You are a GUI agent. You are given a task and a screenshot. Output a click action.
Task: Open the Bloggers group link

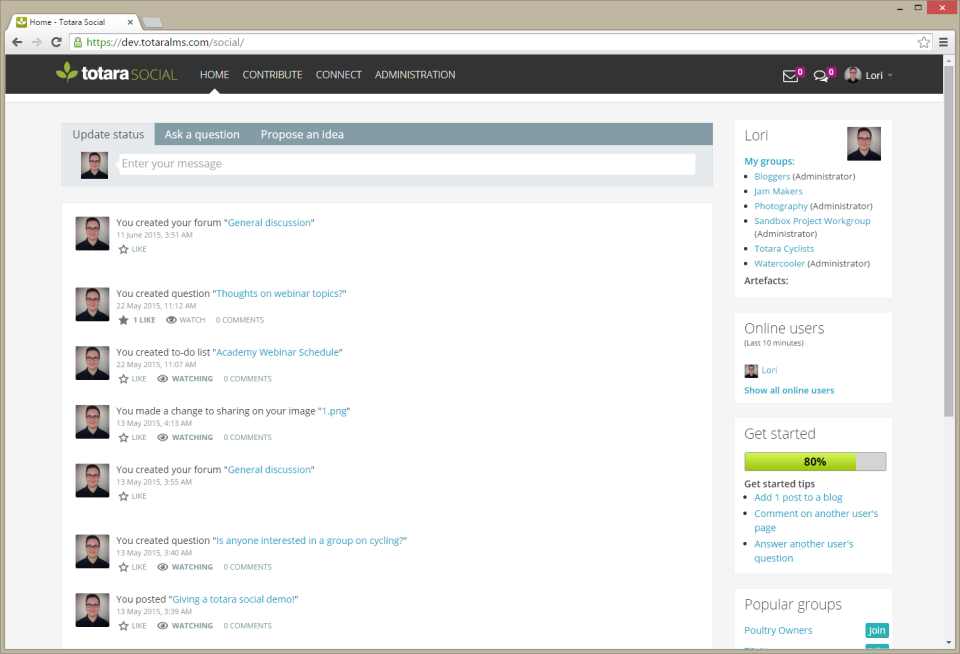(772, 177)
